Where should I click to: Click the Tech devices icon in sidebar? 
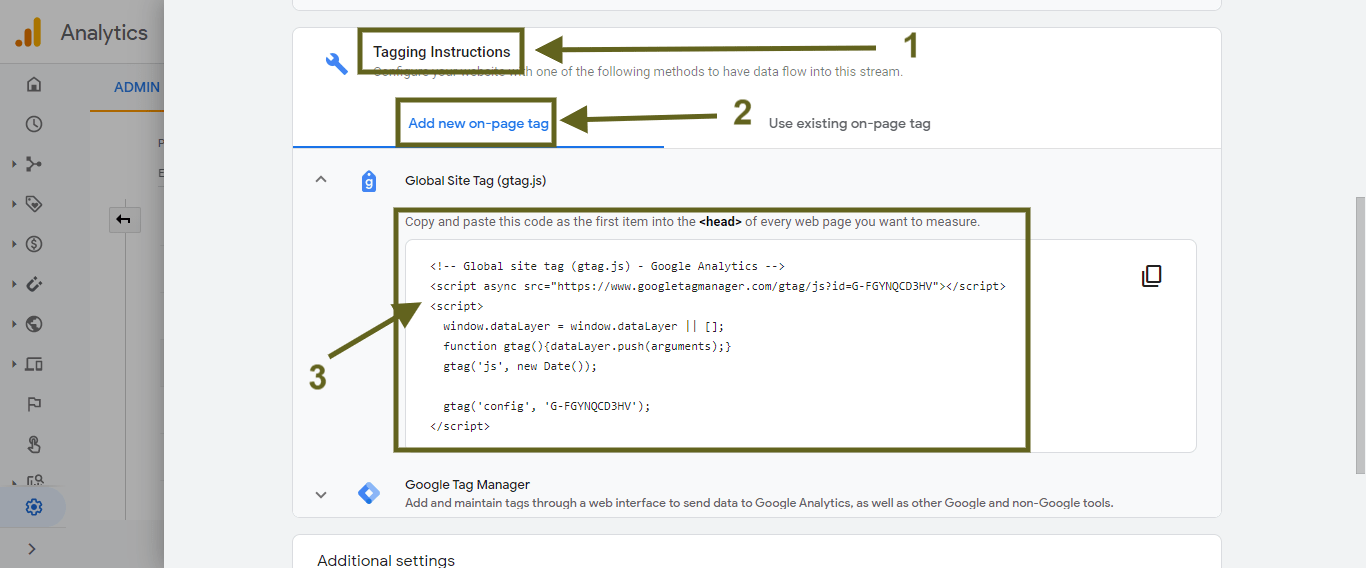click(34, 364)
